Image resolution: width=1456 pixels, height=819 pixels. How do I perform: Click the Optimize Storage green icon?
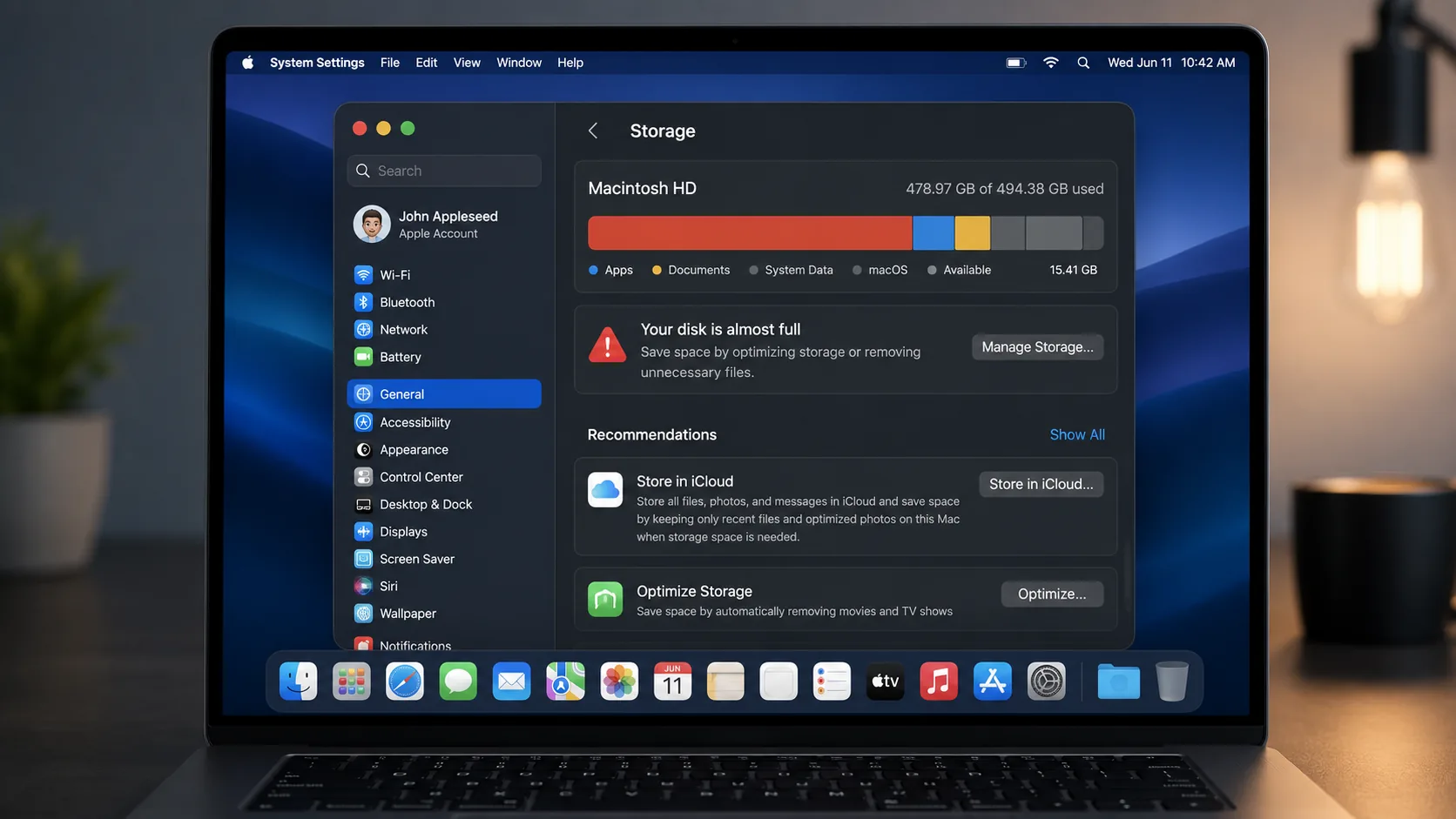coord(605,600)
